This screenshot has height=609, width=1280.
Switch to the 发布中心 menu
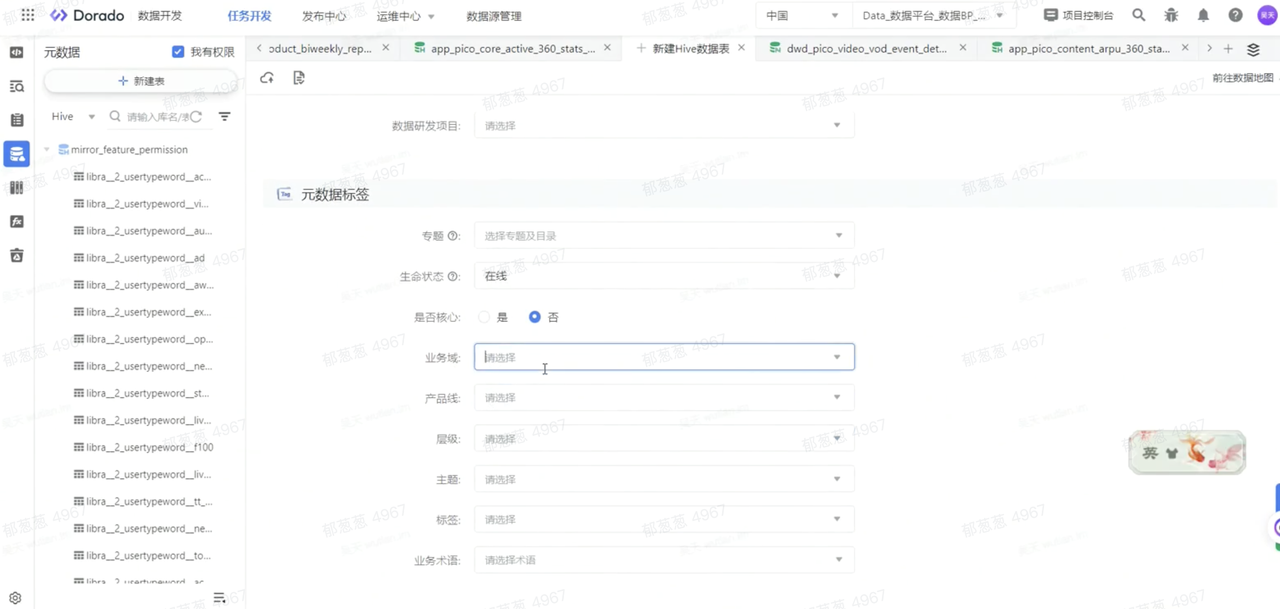[x=323, y=16]
